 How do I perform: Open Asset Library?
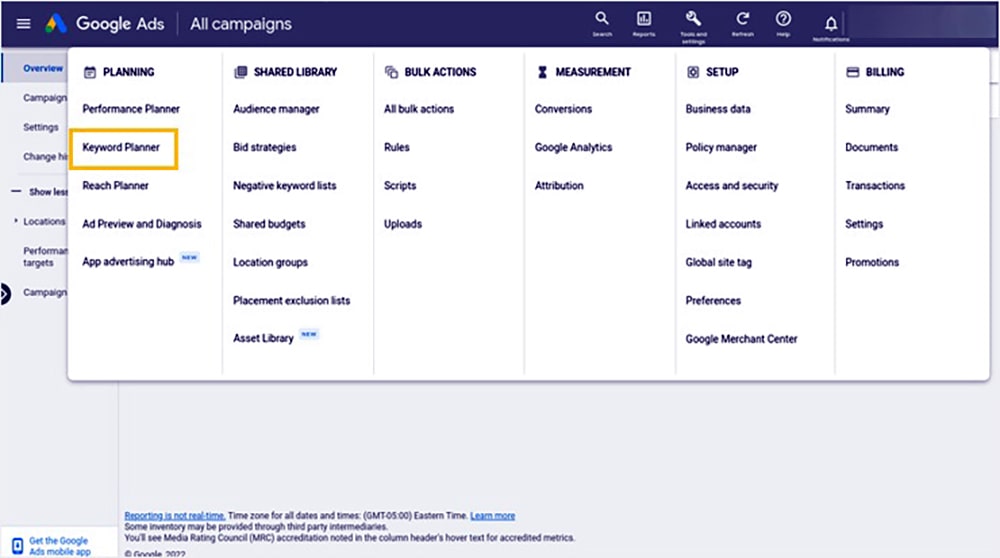(263, 338)
